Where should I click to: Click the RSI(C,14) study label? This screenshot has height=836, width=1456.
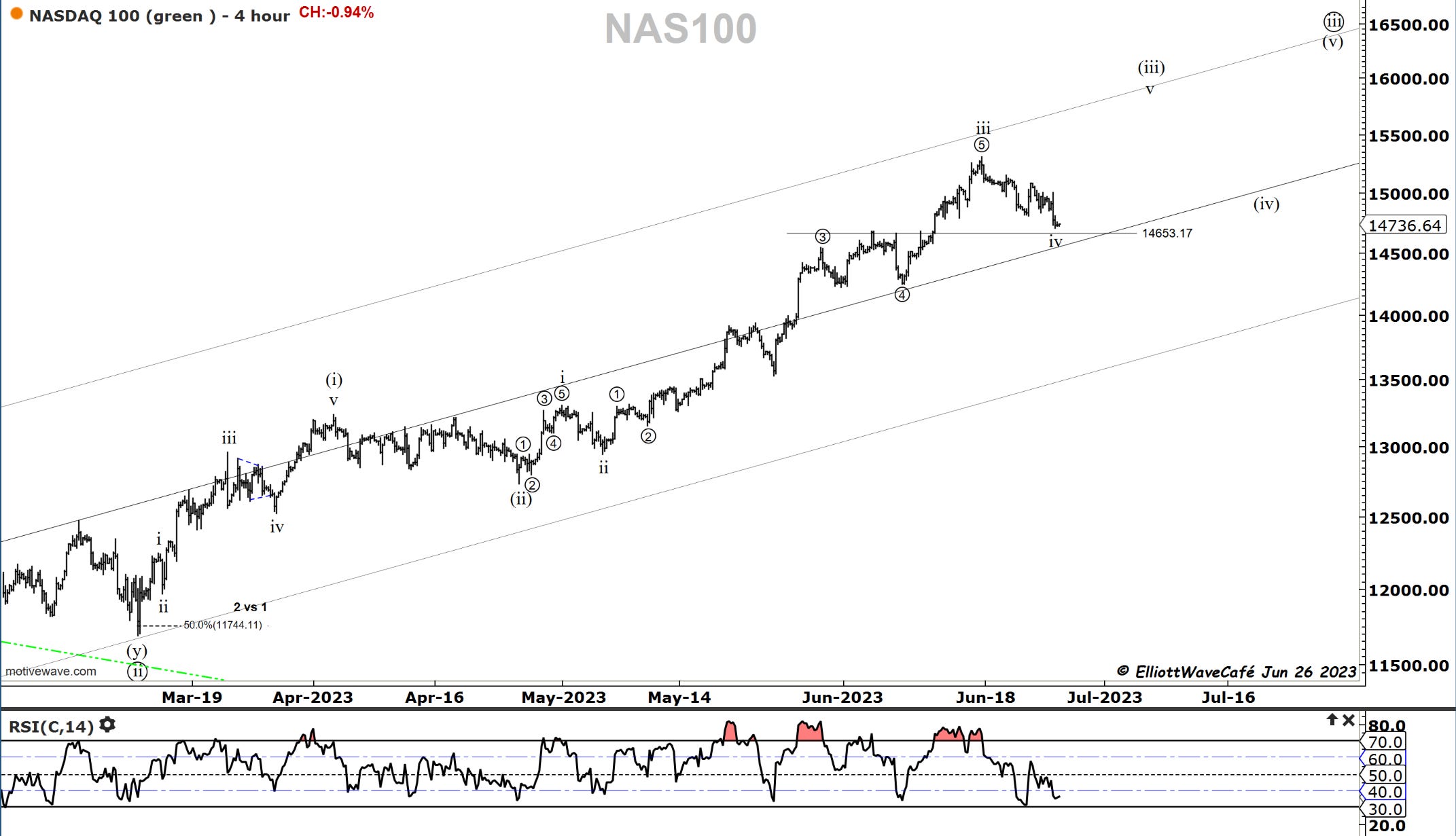click(51, 727)
